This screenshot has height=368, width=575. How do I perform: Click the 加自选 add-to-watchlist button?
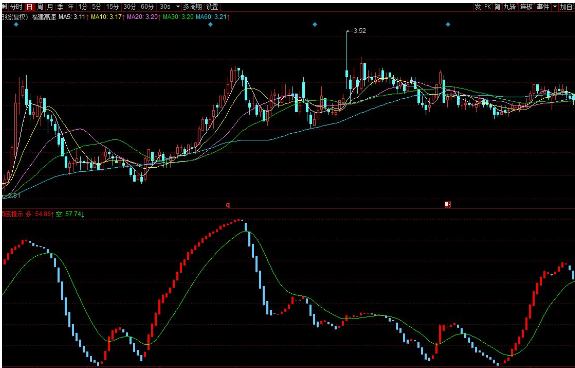pyautogui.click(x=567, y=7)
